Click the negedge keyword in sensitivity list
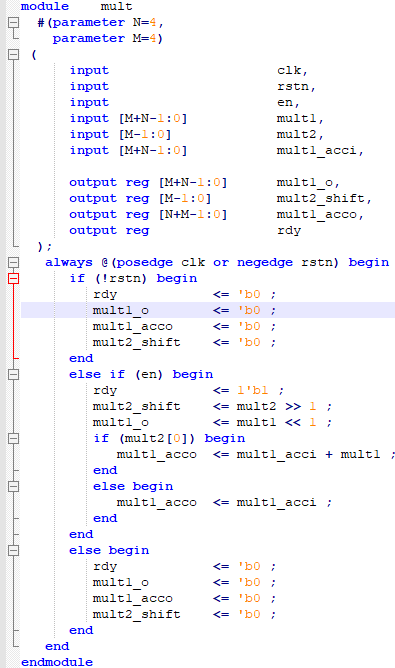The image size is (395, 668). click(265, 262)
